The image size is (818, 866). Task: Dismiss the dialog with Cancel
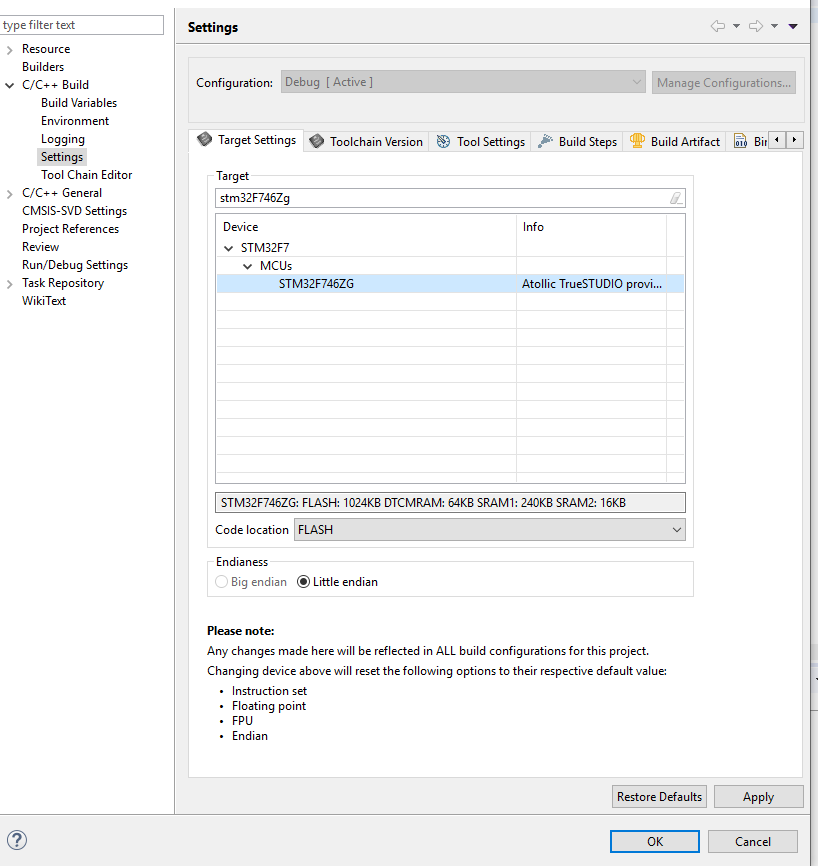tap(752, 841)
